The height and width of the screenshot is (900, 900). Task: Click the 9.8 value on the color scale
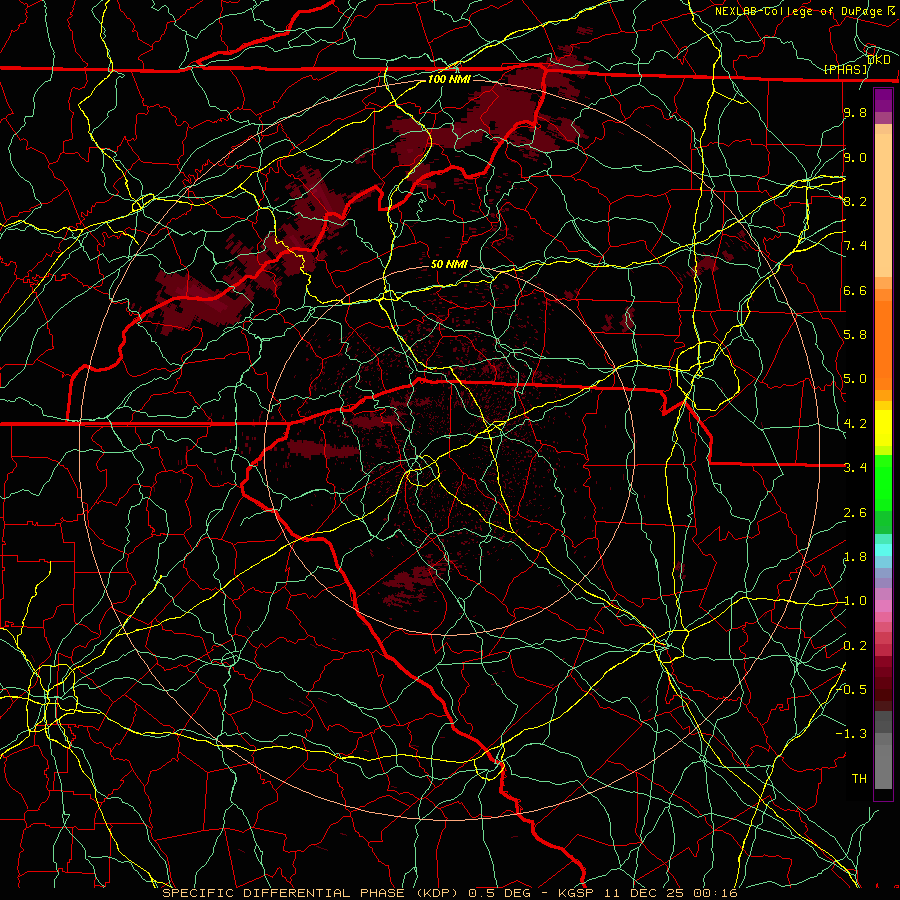855,112
